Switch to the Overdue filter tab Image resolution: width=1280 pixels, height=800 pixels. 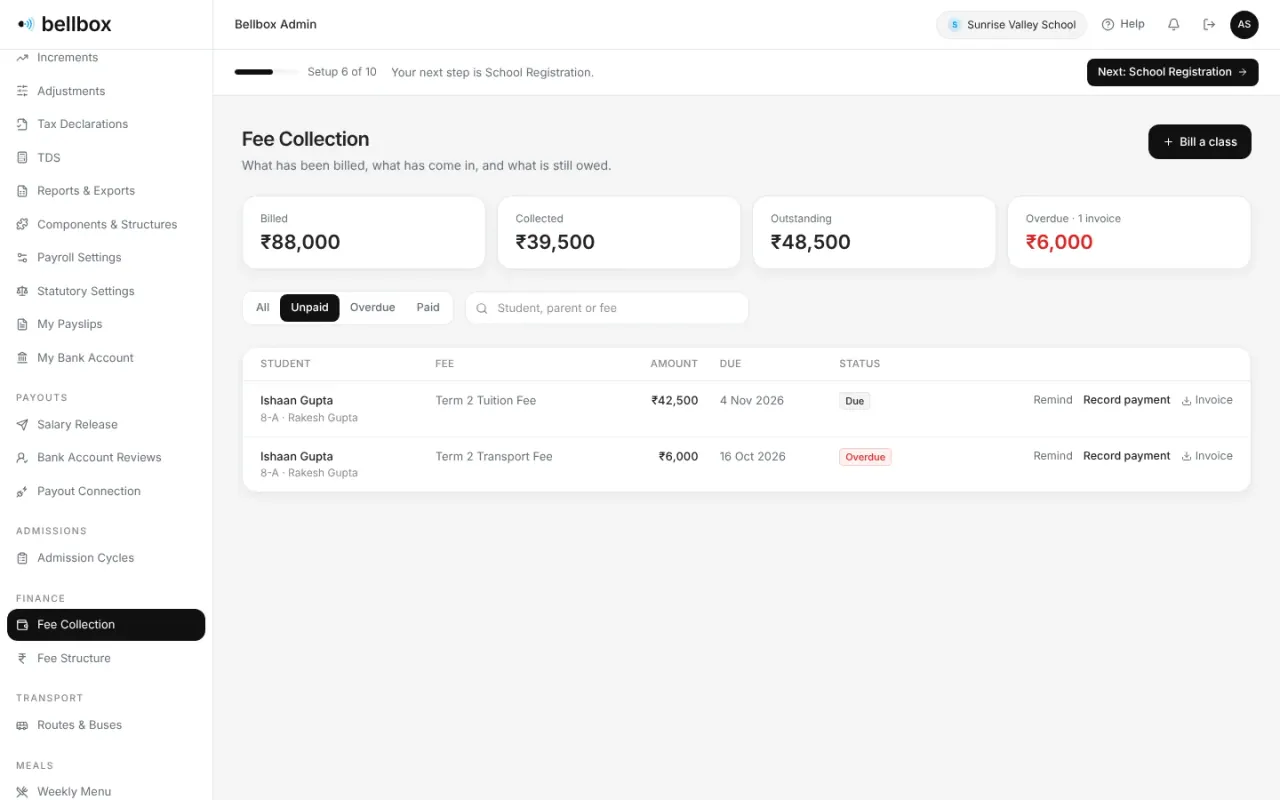372,307
